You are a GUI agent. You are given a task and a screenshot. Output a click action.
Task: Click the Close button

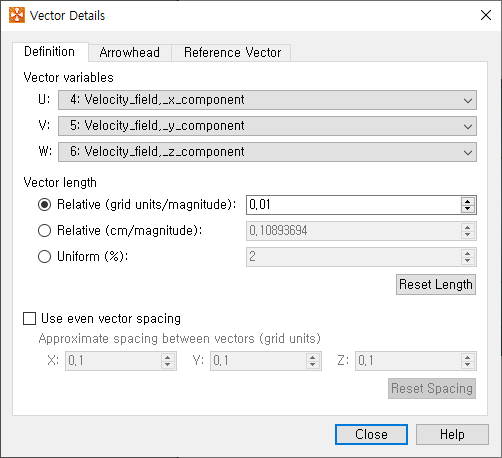[x=371, y=434]
